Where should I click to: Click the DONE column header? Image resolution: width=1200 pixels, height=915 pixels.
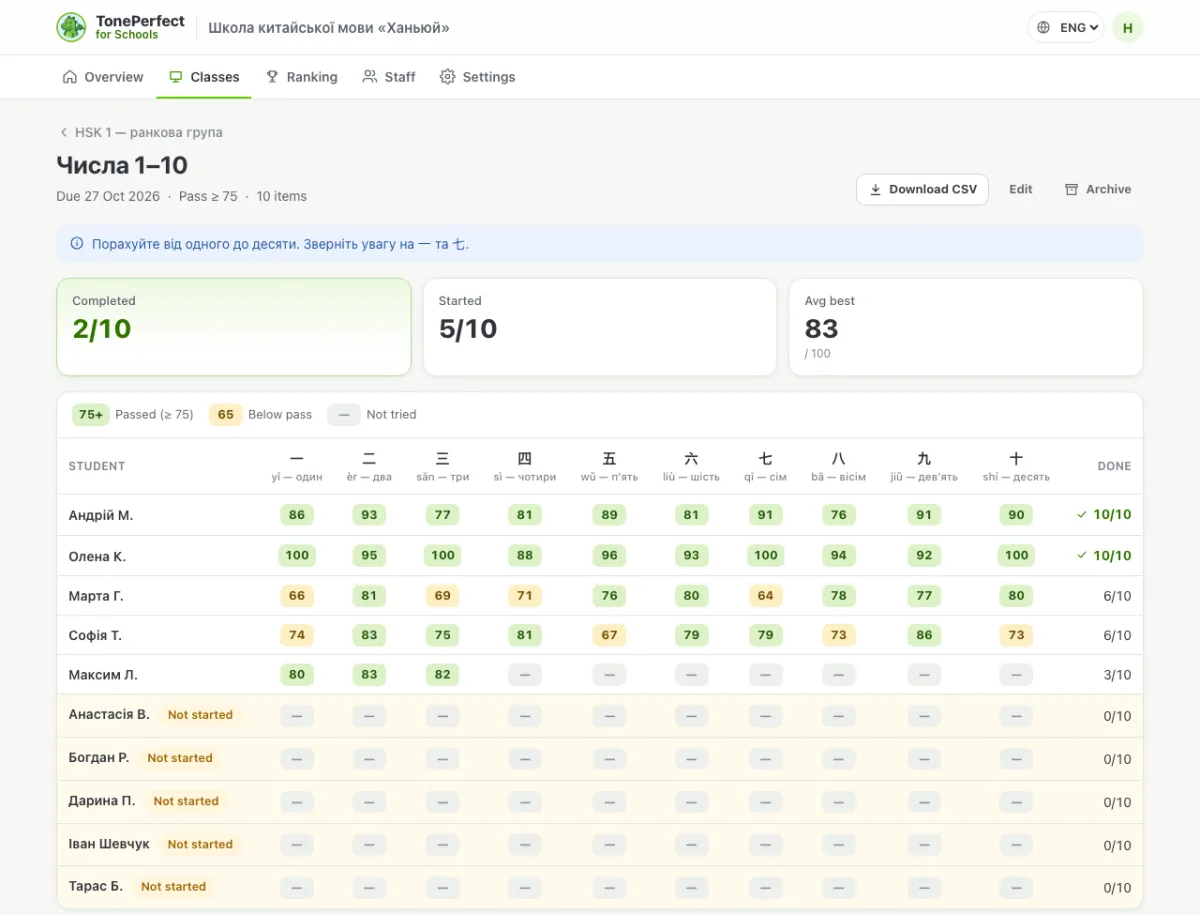coord(1114,466)
